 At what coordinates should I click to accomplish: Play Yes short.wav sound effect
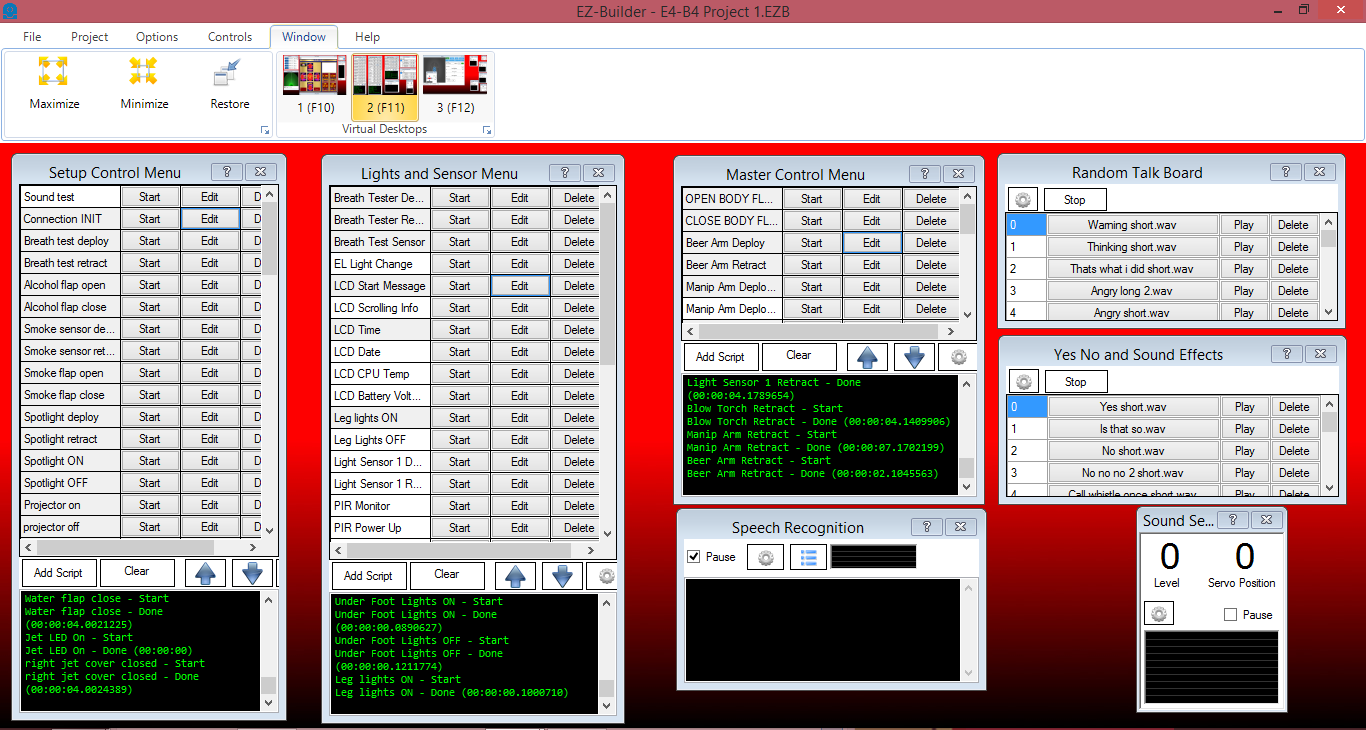1245,407
